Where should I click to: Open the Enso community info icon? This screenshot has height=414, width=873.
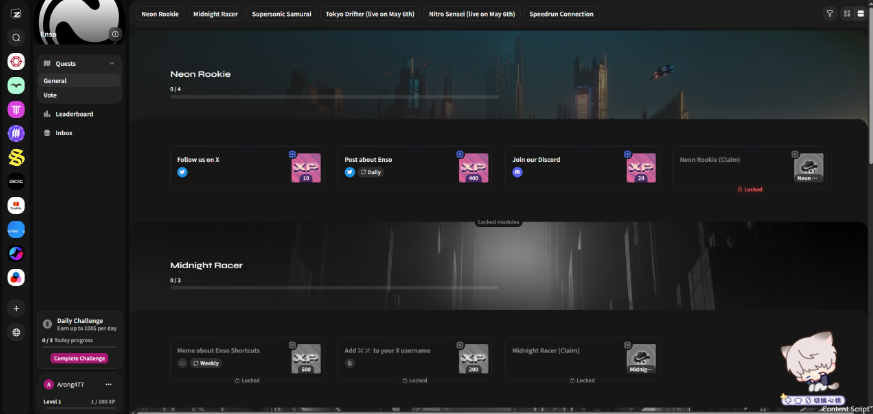[115, 34]
